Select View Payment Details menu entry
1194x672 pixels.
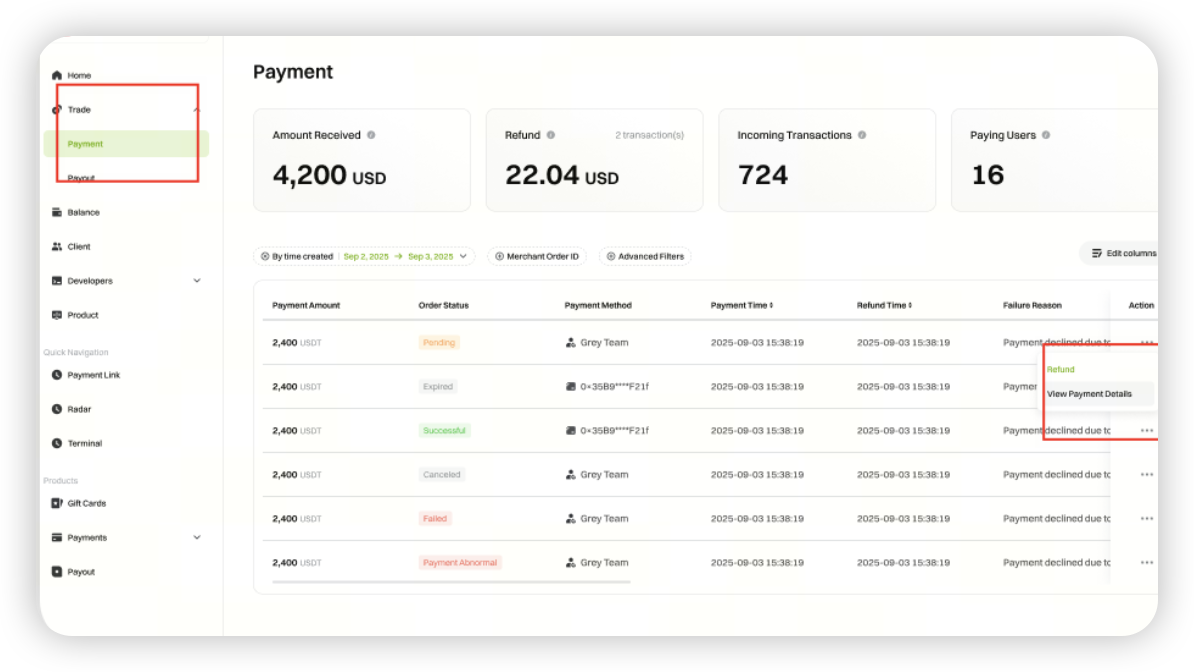tap(1089, 394)
